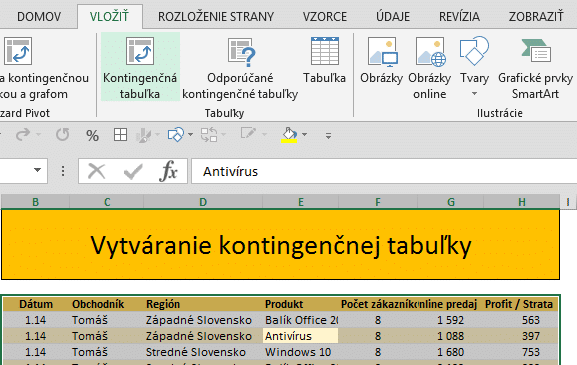Click the Obrázky insert icon
The image size is (577, 365).
pos(382,61)
